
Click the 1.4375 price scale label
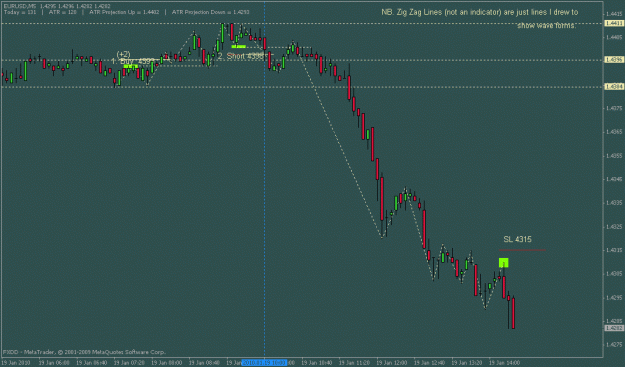pos(614,108)
